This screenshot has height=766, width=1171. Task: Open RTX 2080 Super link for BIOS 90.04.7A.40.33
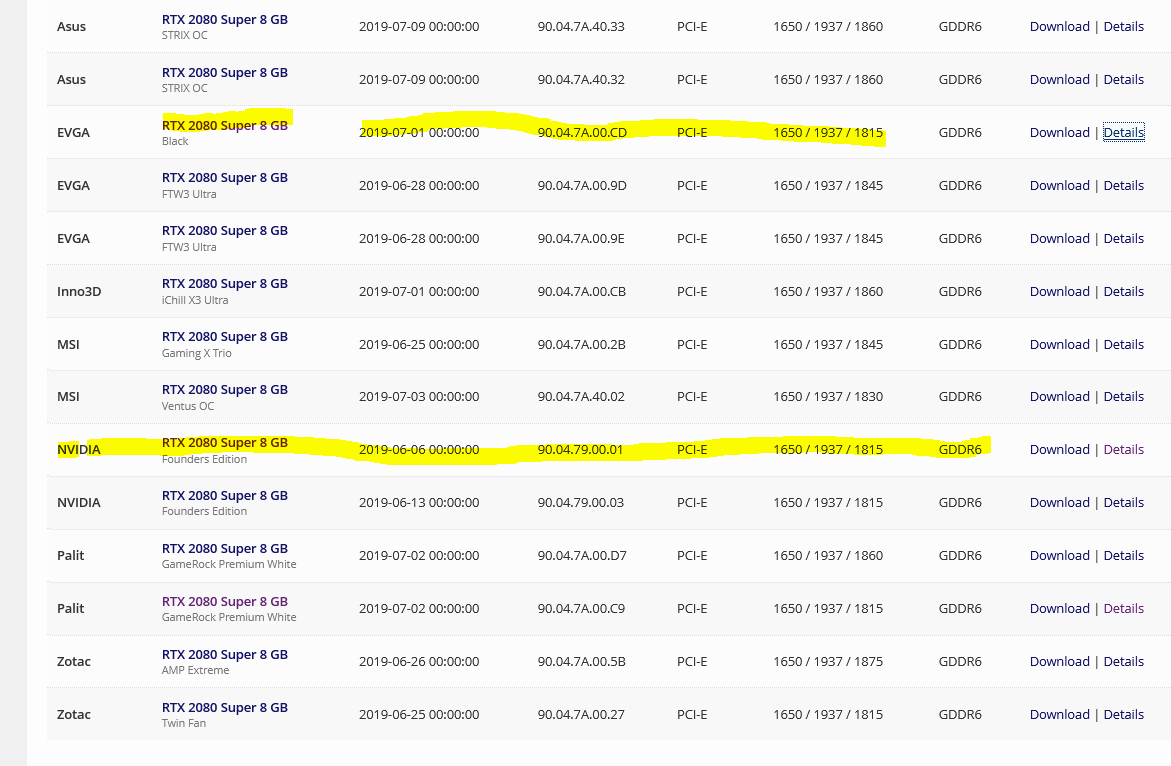[x=225, y=20]
